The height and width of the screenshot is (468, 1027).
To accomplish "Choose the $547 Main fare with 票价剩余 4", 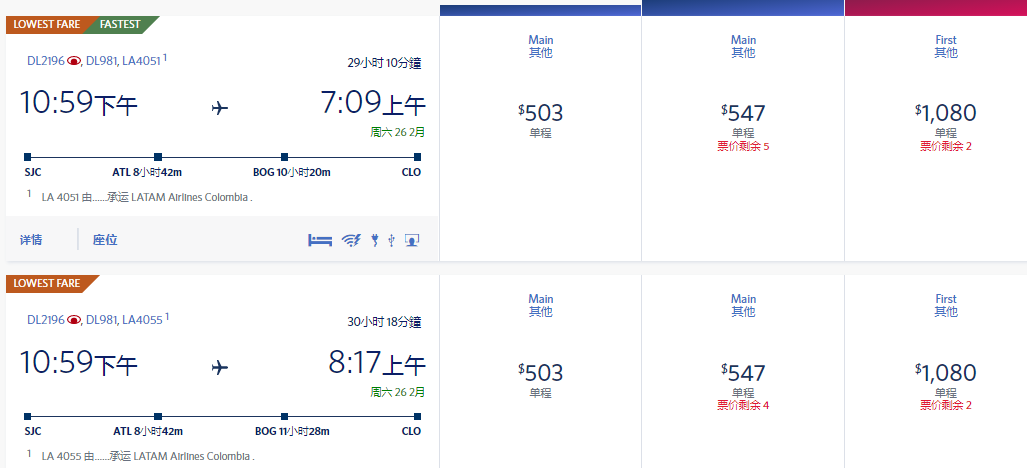I will [743, 373].
